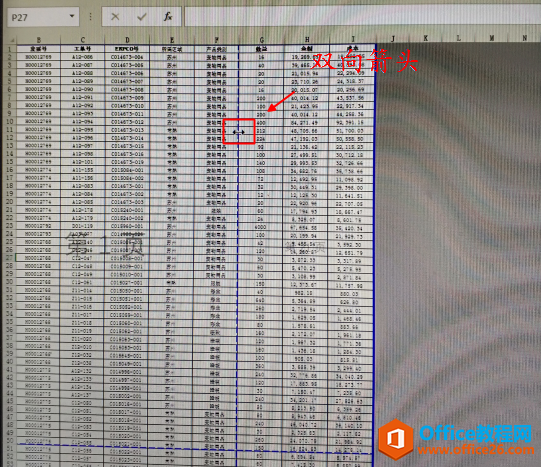Select row 50 header

(10, 441)
